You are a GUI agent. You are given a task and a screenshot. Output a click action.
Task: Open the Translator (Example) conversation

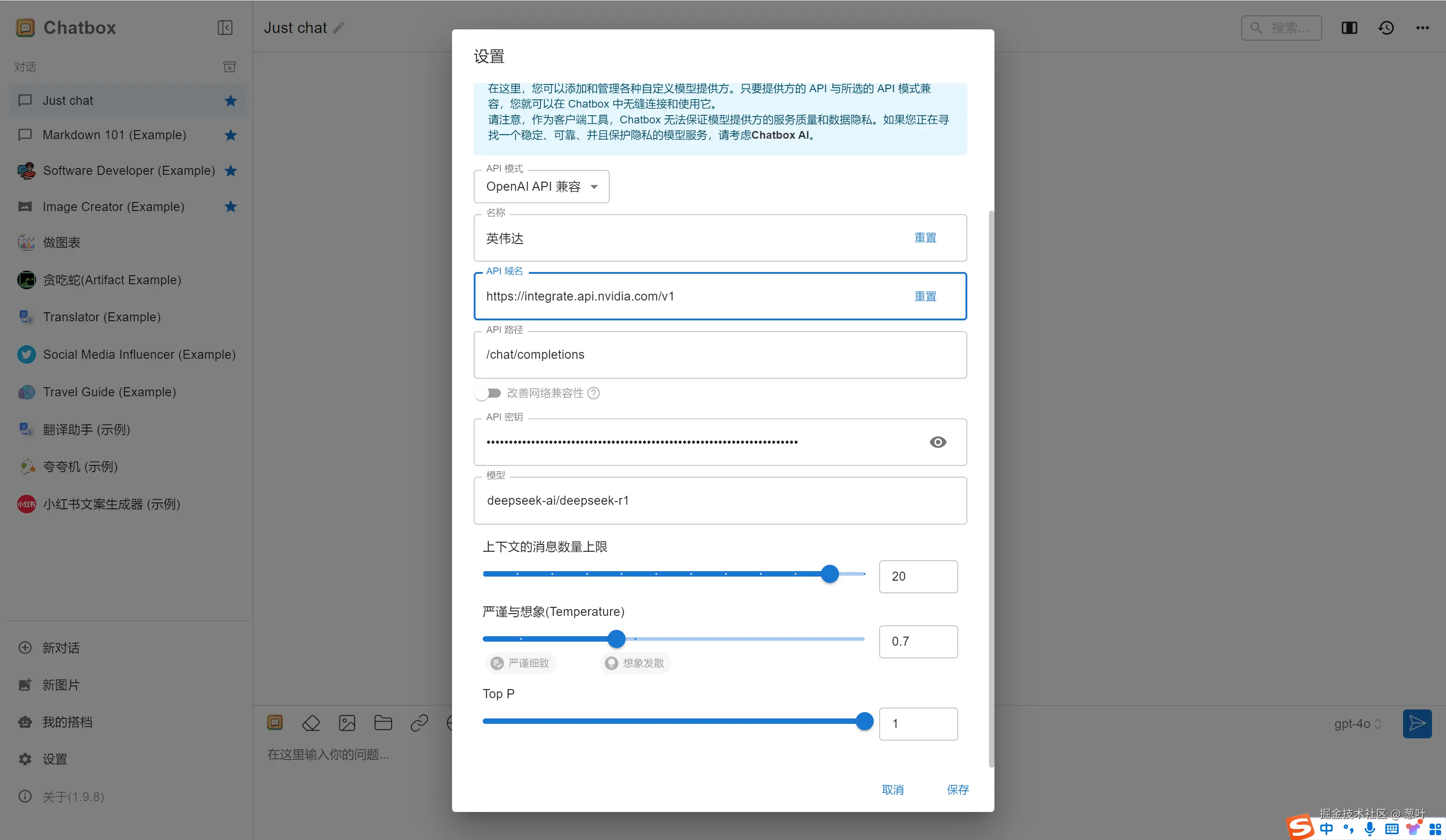point(102,317)
